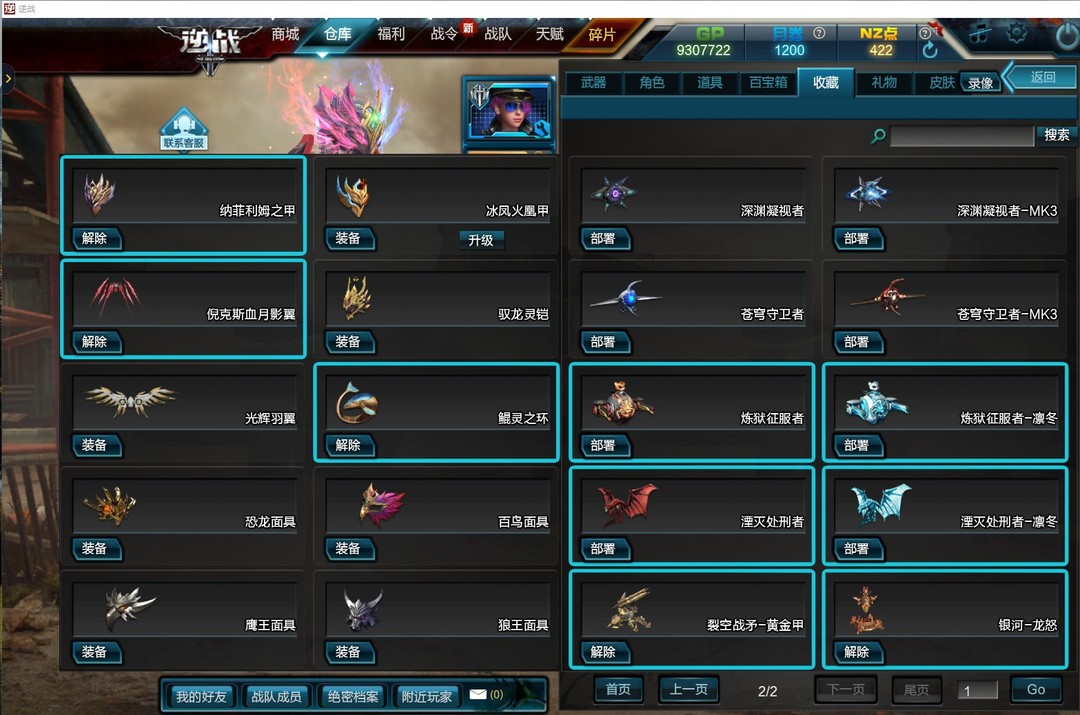Screen dimensions: 1080x715
Task: Click the music note icon
Action: point(980,32)
